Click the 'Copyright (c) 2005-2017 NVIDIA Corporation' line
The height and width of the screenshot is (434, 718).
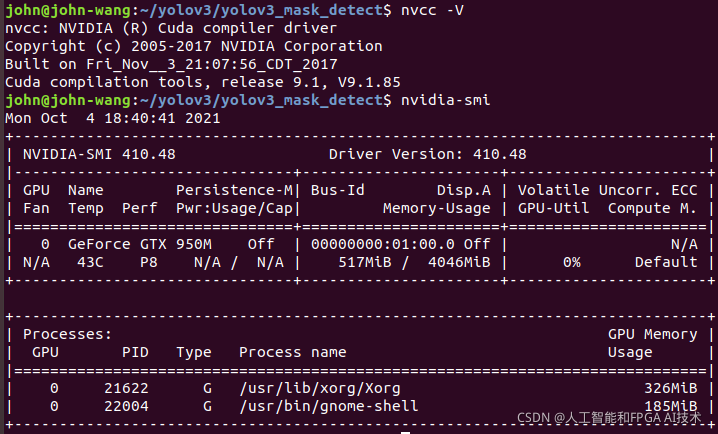194,46
